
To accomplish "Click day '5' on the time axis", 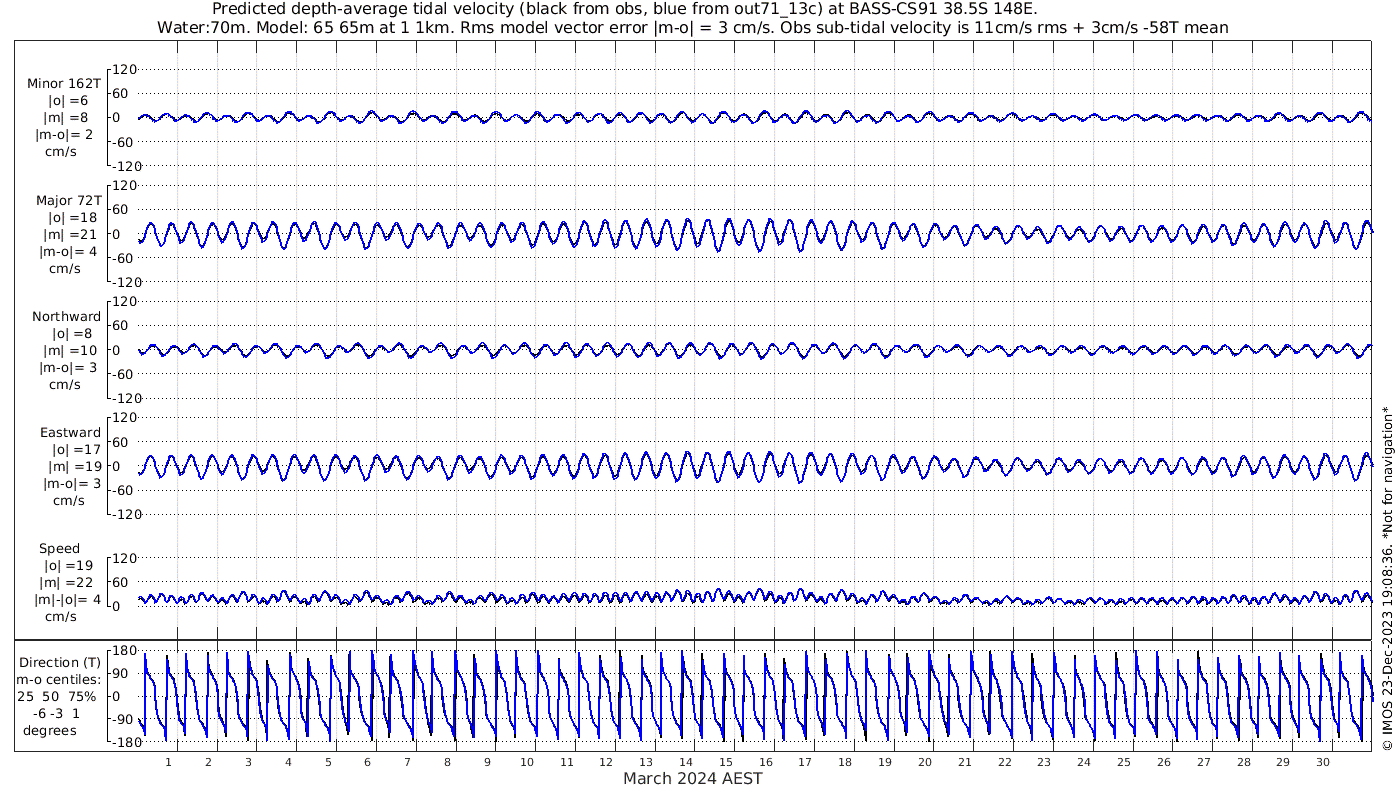I will 328,762.
